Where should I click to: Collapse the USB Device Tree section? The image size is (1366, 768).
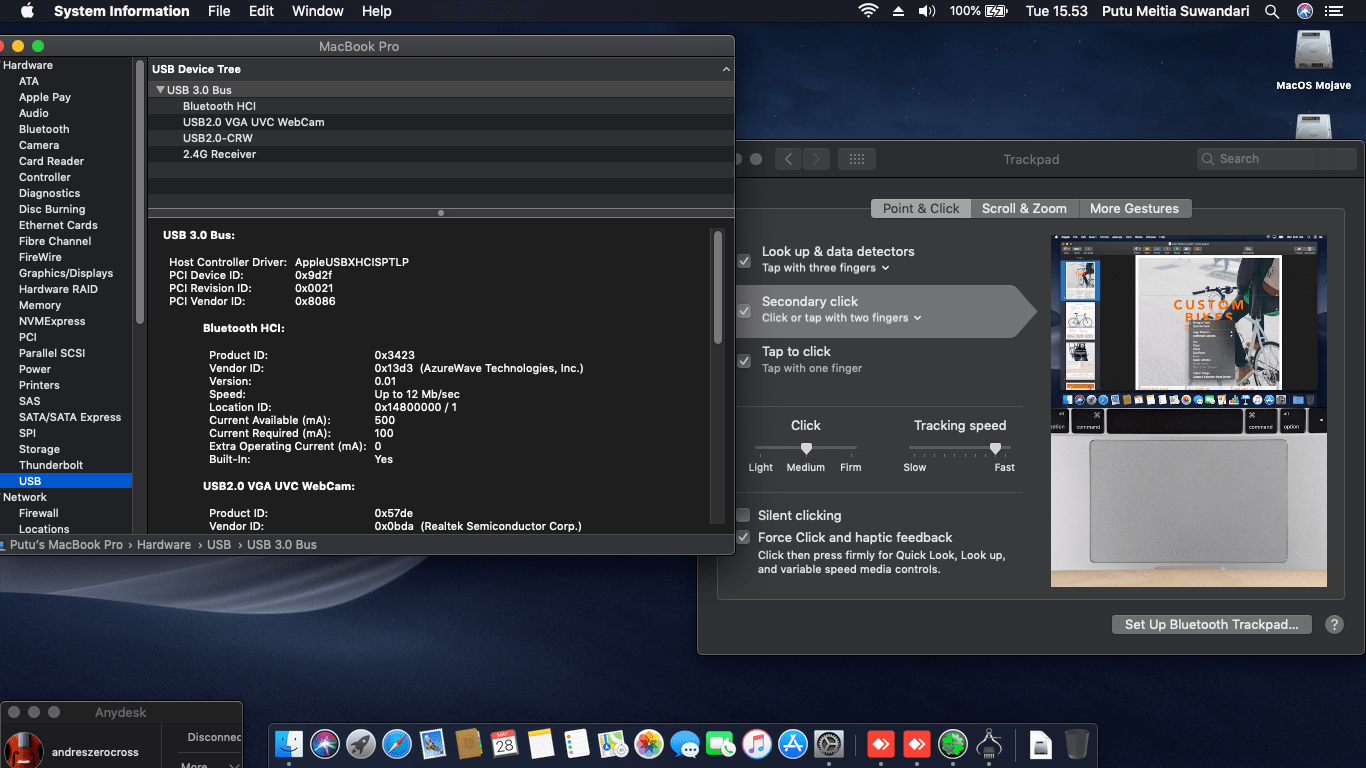pyautogui.click(x=725, y=68)
